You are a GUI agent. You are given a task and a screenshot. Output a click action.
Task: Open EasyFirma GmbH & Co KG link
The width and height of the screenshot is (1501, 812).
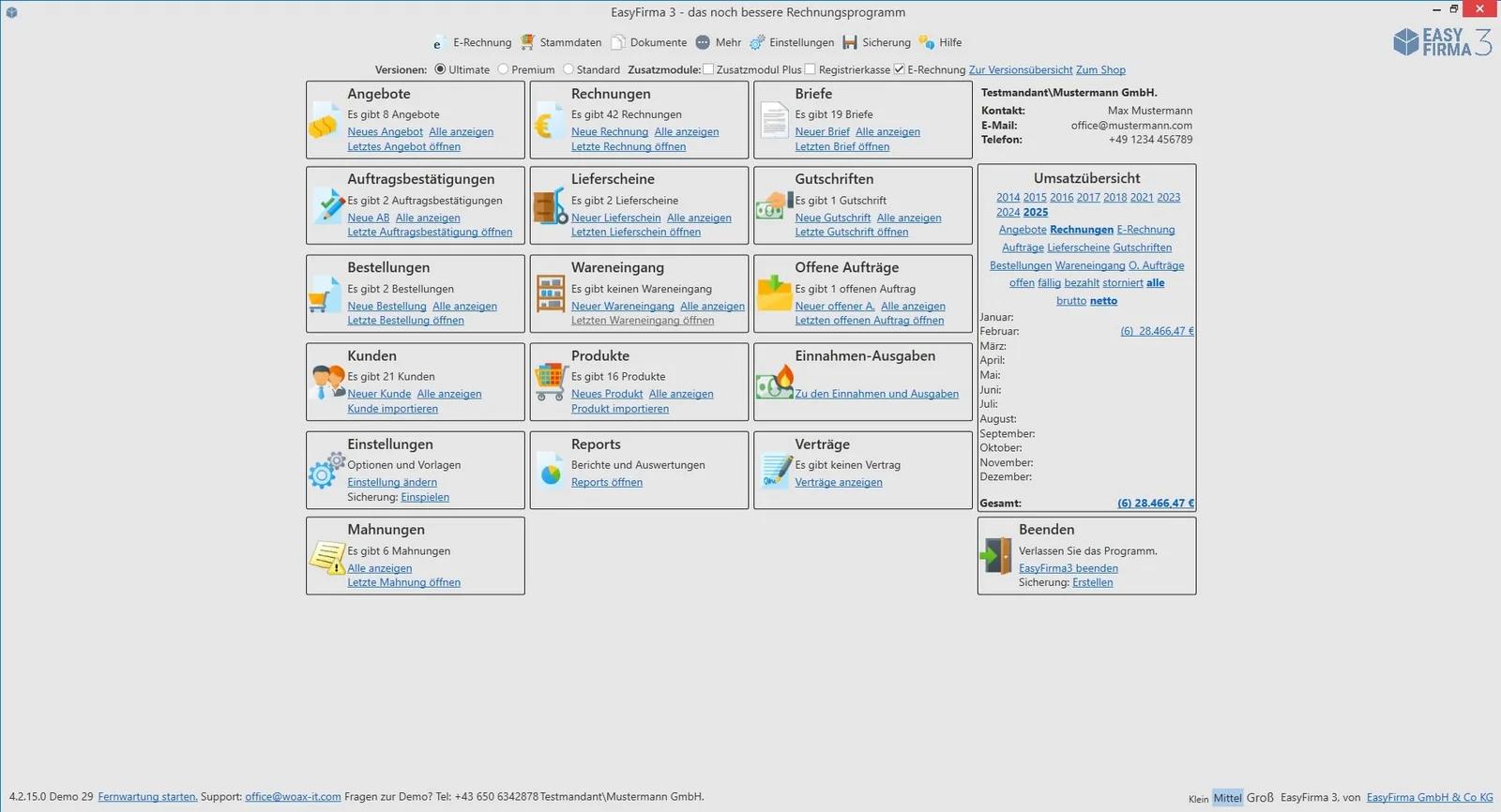tap(1430, 798)
